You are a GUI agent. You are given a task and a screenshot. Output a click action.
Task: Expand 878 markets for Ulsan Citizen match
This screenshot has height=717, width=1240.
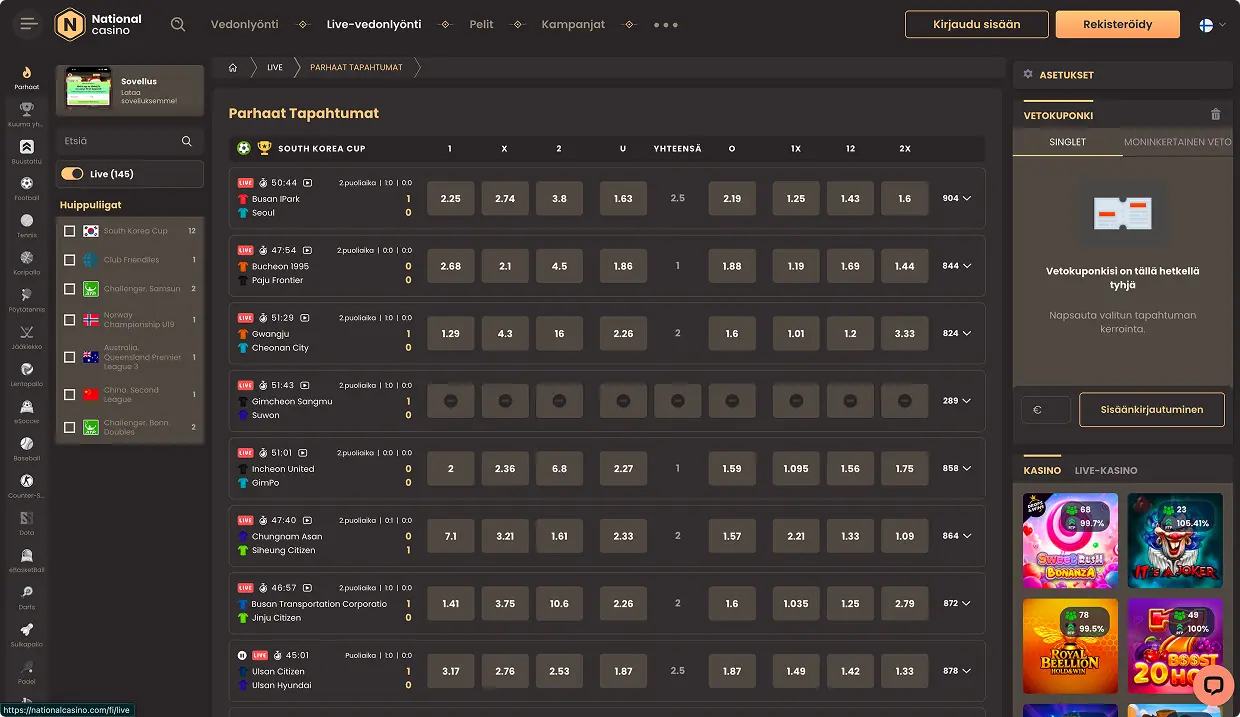click(x=957, y=671)
